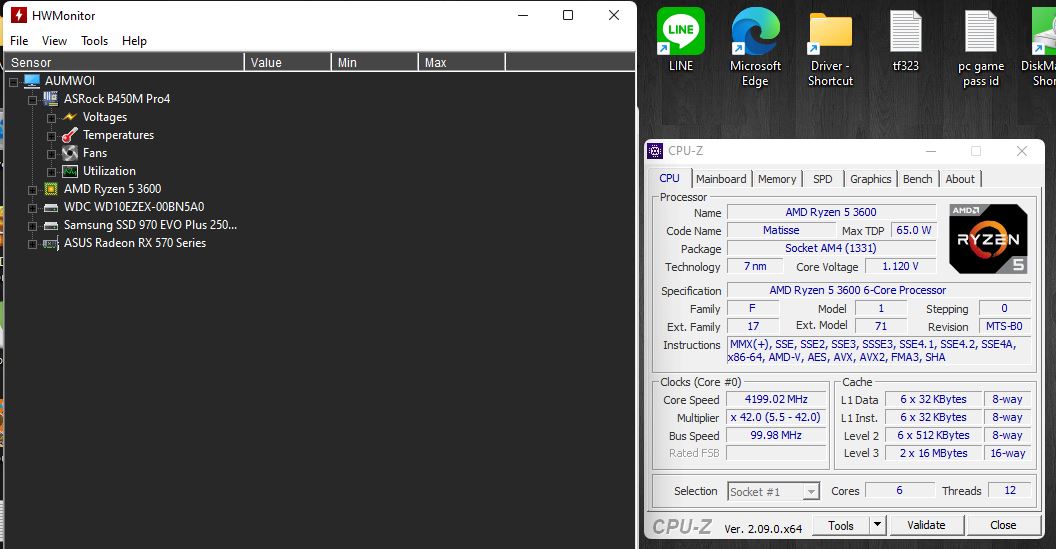The height and width of the screenshot is (549, 1056).
Task: Expand the WDC WD10EZEX-00BN5A0 node
Action: 32,208
